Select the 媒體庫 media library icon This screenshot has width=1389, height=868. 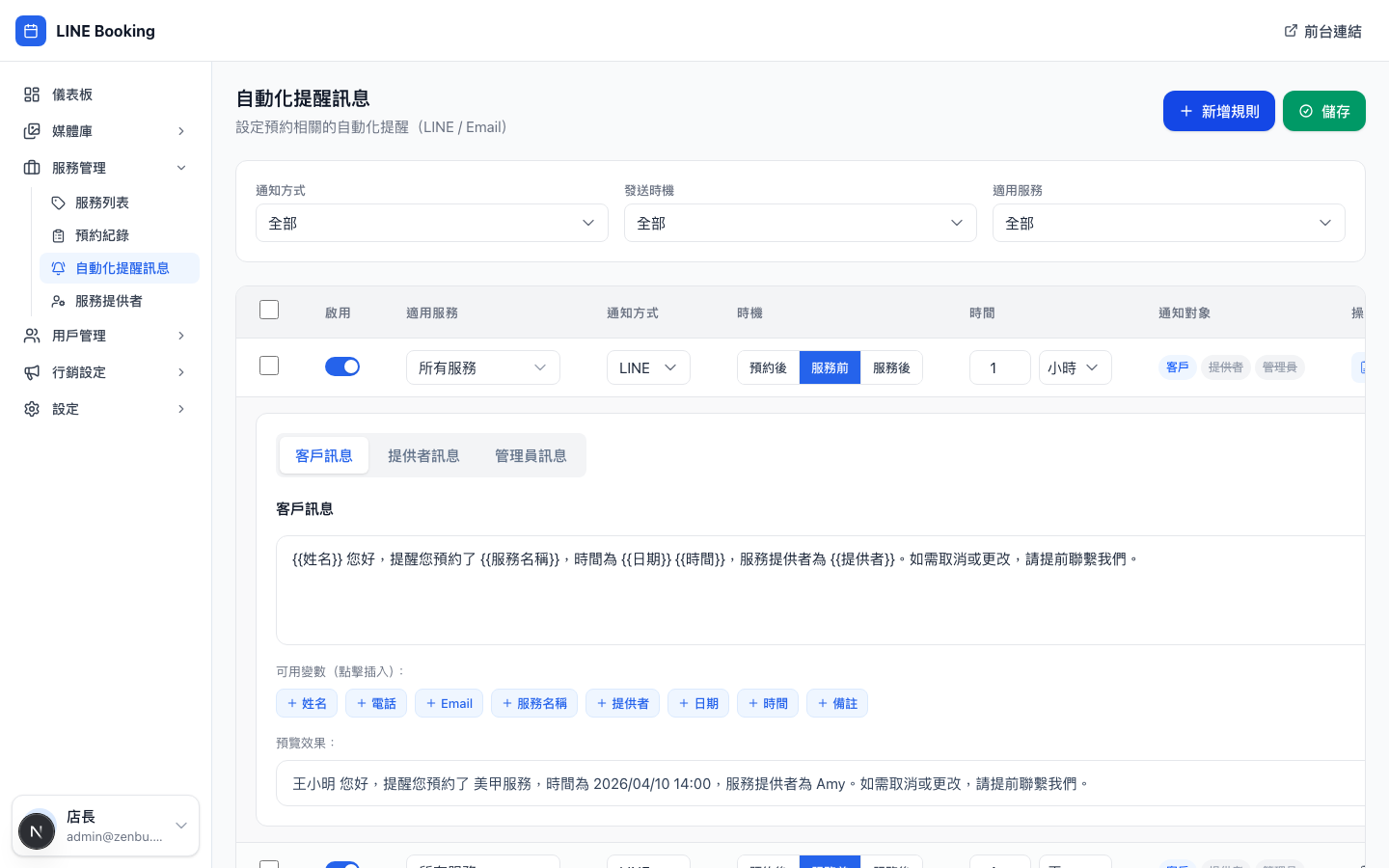coord(32,131)
